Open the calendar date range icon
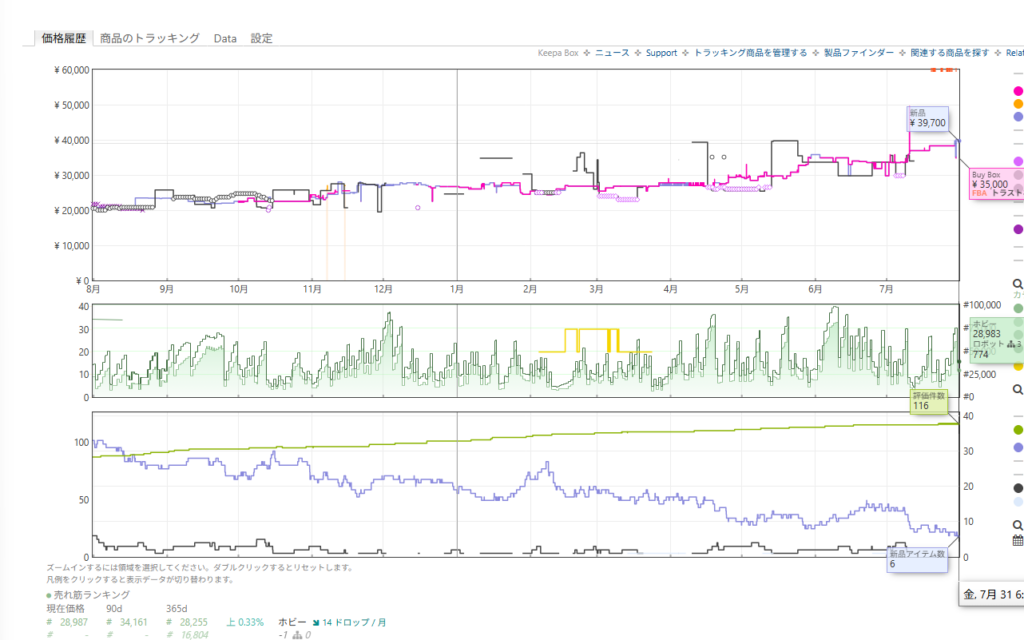1024x640 pixels. (x=1017, y=541)
